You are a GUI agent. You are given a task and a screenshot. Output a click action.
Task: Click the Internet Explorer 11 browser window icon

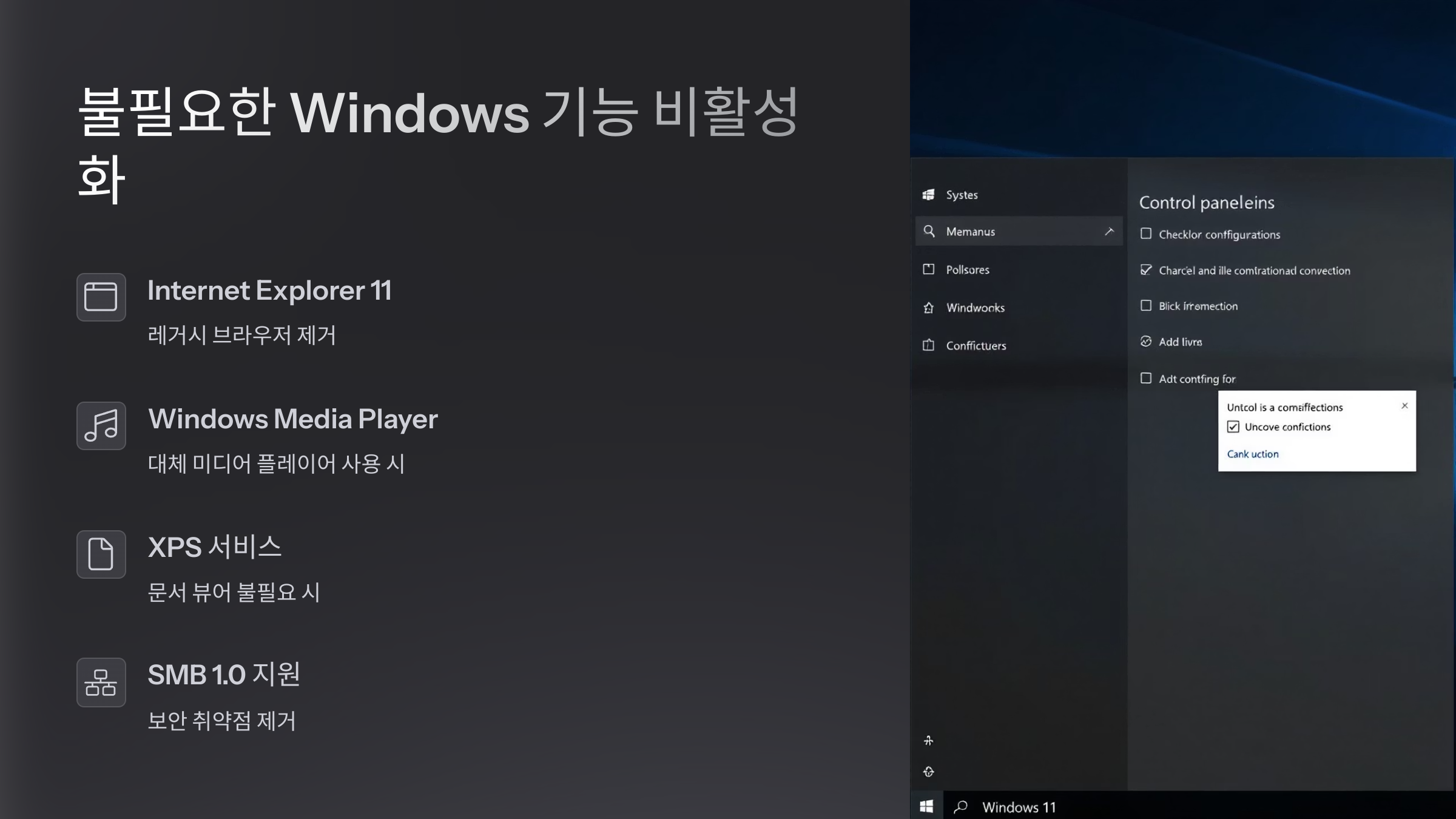point(101,297)
